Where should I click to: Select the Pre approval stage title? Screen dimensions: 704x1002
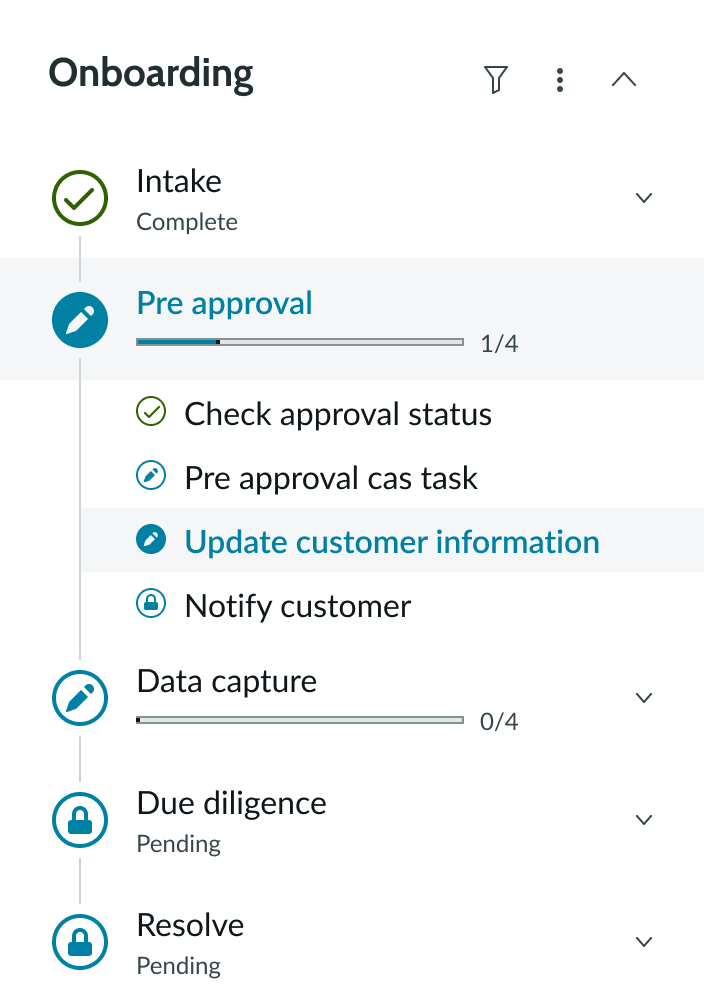(x=225, y=303)
